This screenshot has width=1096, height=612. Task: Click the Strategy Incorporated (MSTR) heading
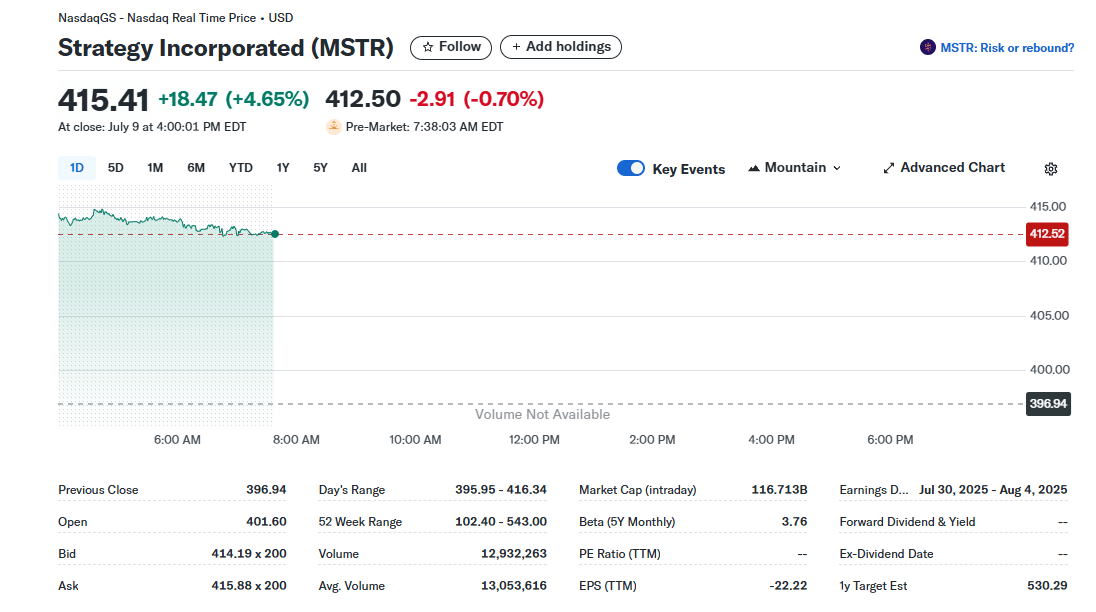click(226, 48)
